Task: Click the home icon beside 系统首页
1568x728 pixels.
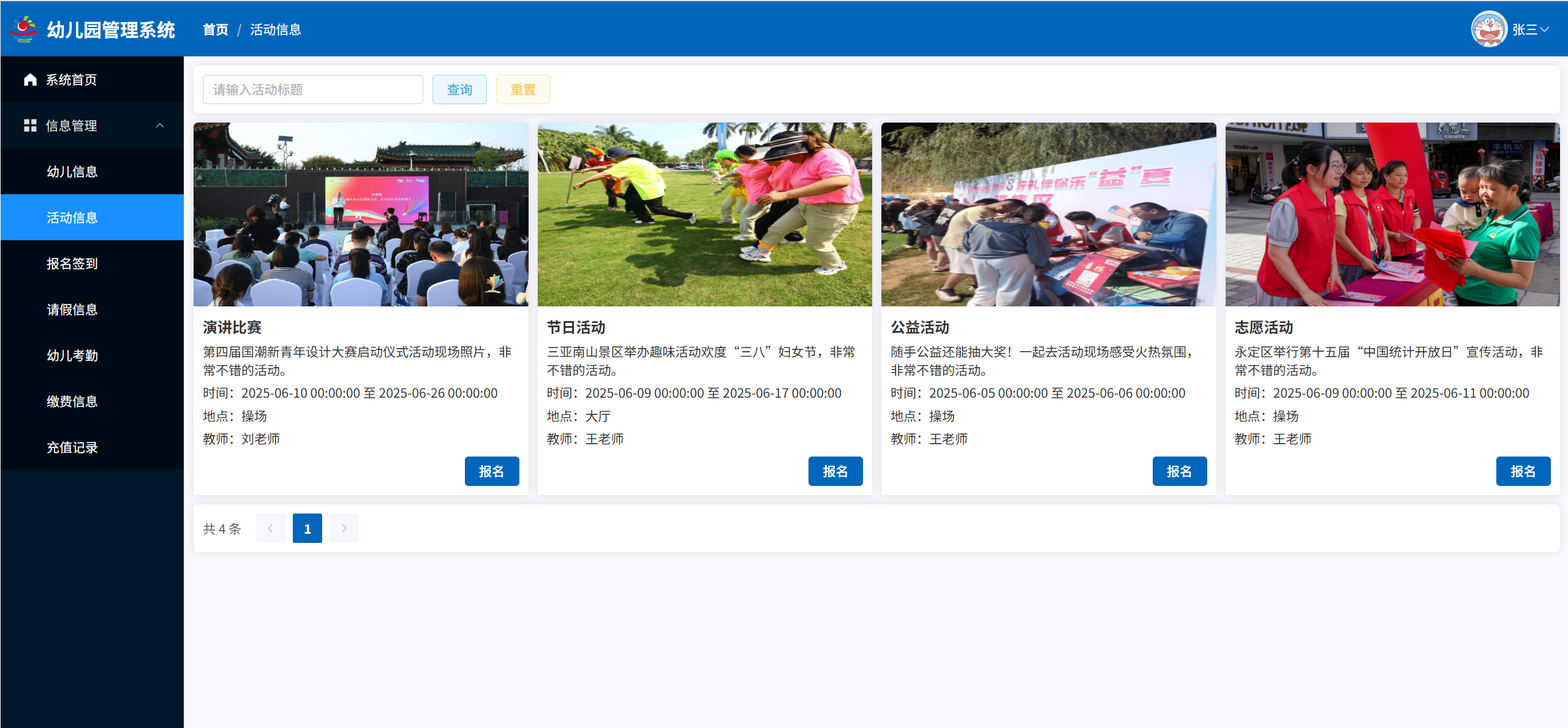Action: click(30, 80)
